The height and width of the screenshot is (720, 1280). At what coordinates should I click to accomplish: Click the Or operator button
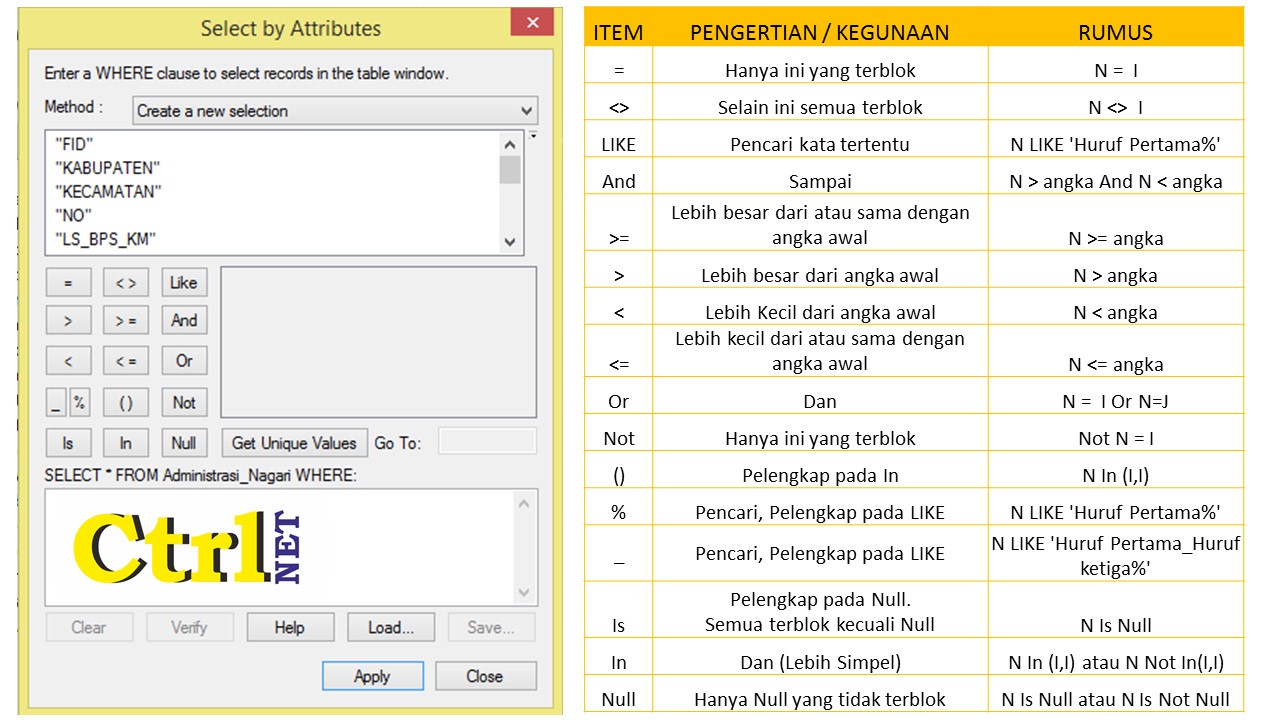click(183, 360)
